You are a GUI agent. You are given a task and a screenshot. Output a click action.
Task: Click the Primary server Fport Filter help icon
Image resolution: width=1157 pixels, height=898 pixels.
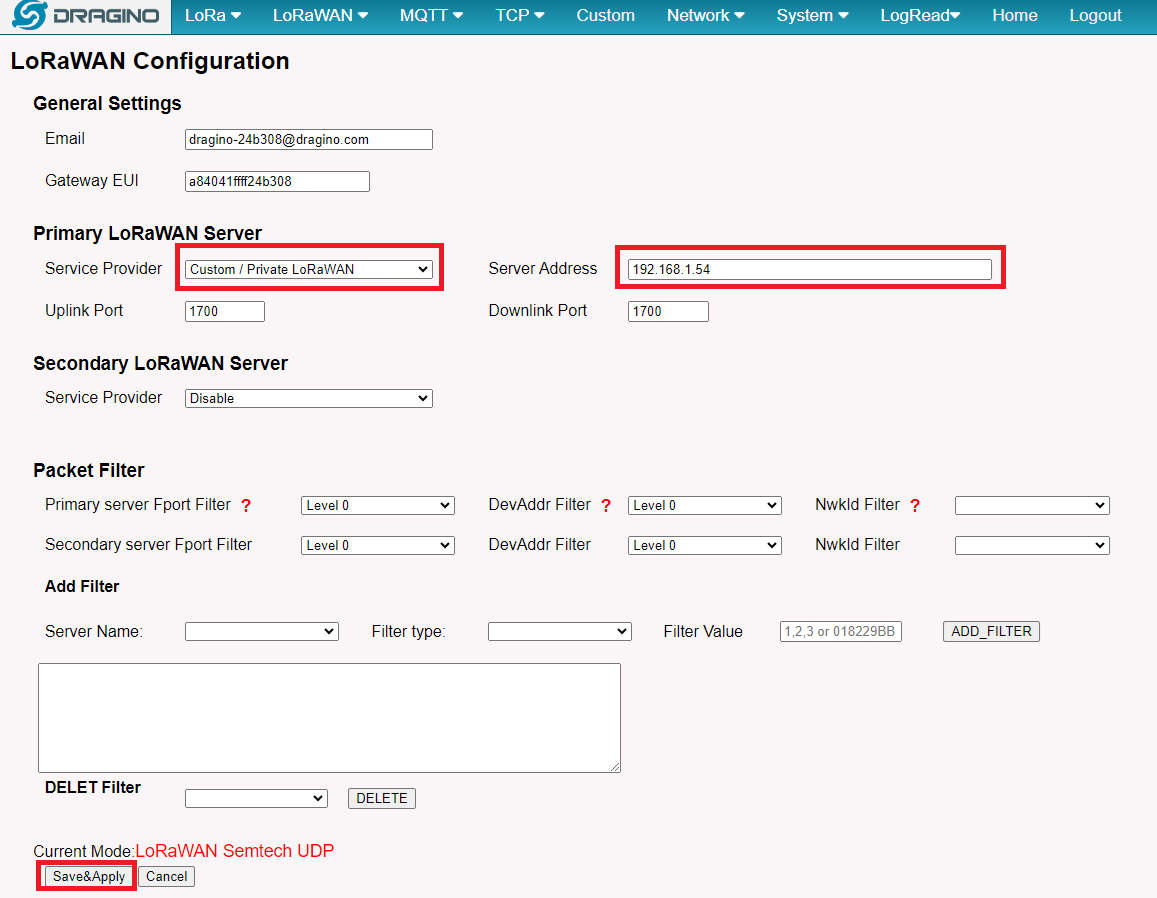(x=246, y=506)
